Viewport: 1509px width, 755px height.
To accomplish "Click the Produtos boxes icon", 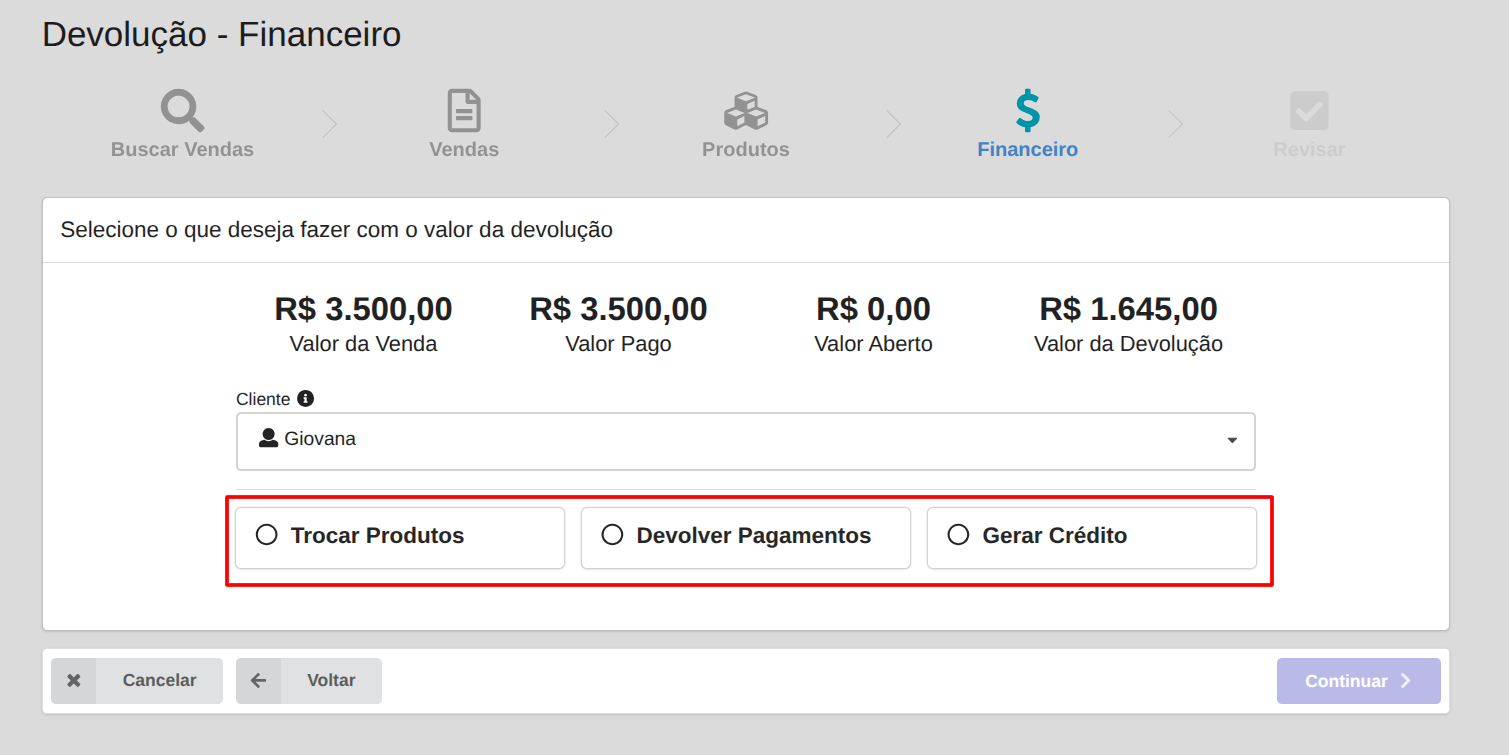I will (746, 111).
